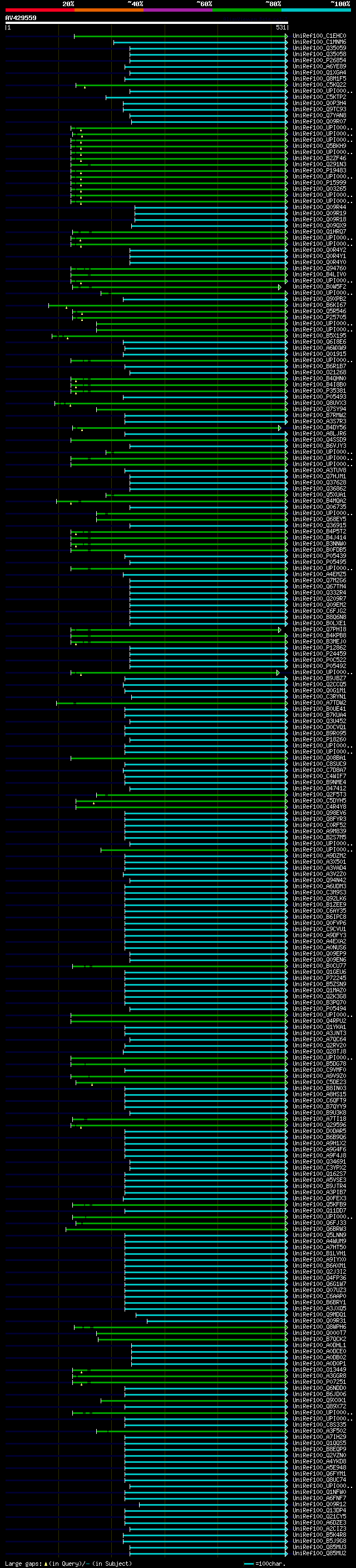Viewport: 356px width, 1568px height.
Task: Open the UniRef100_Q03265 hit label
Action: 319,189
